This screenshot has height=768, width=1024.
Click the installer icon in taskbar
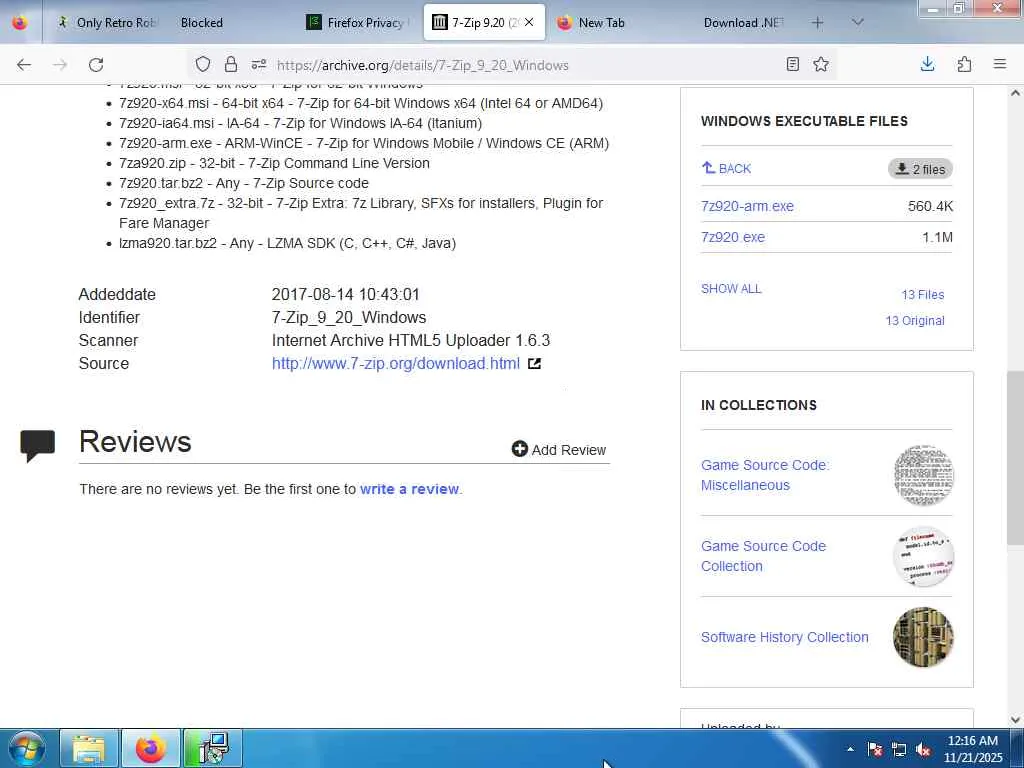[x=212, y=748]
